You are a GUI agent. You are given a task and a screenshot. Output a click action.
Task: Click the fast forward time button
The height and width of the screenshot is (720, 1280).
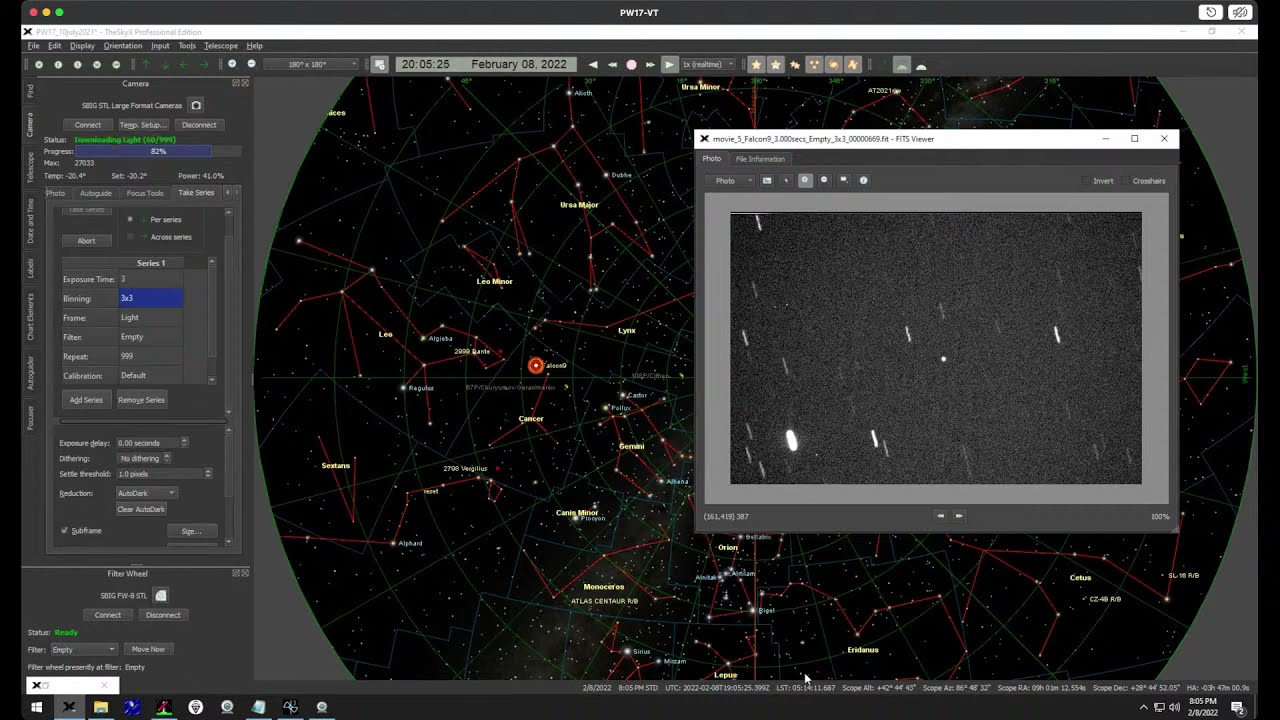click(650, 64)
